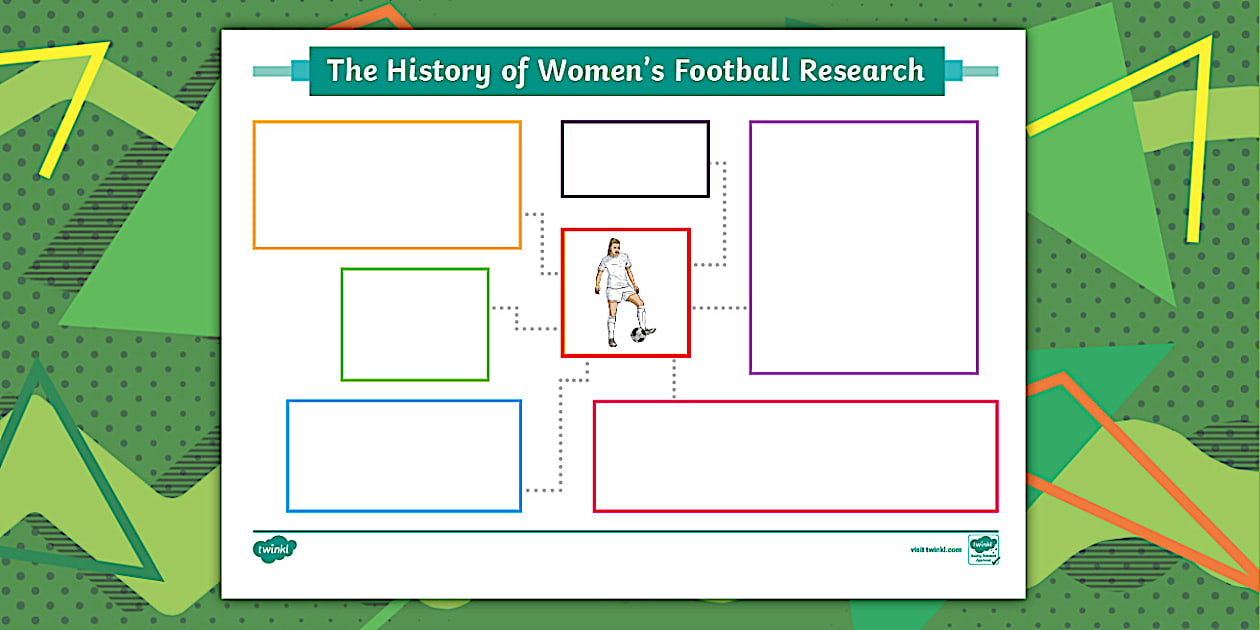
Task: Click the black box above the footballer
Action: click(635, 157)
